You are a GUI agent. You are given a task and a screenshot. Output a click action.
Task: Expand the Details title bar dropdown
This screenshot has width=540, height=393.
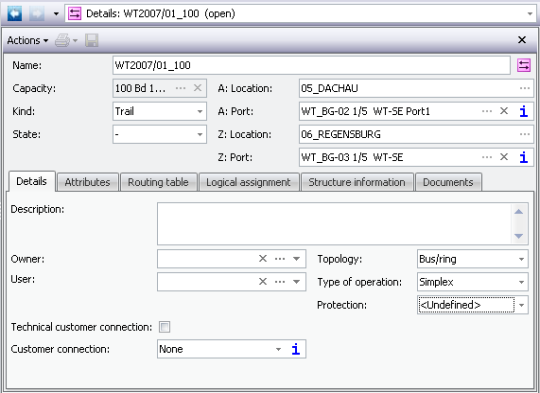pos(530,14)
